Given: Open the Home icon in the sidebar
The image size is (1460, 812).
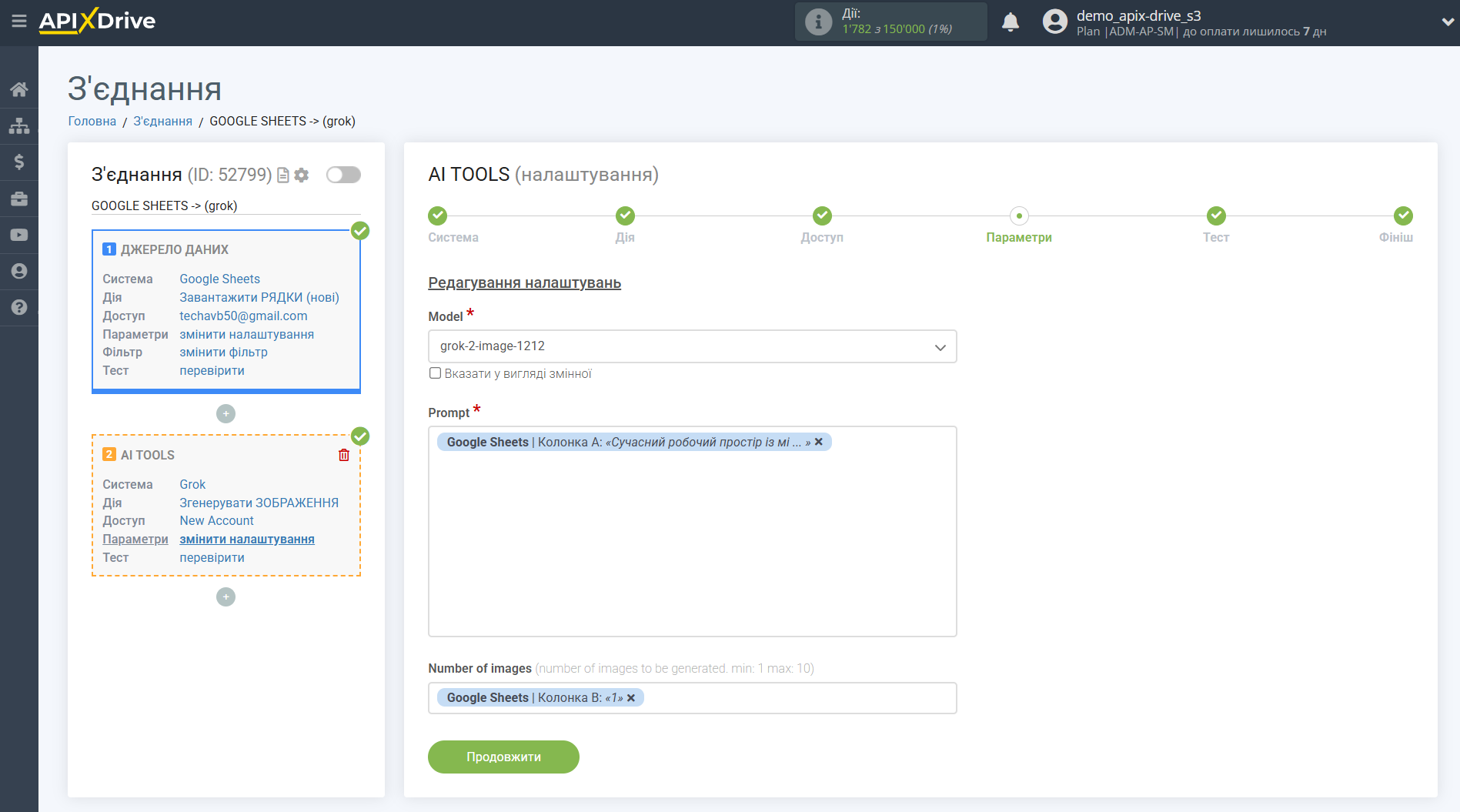Looking at the screenshot, I should click(x=19, y=89).
